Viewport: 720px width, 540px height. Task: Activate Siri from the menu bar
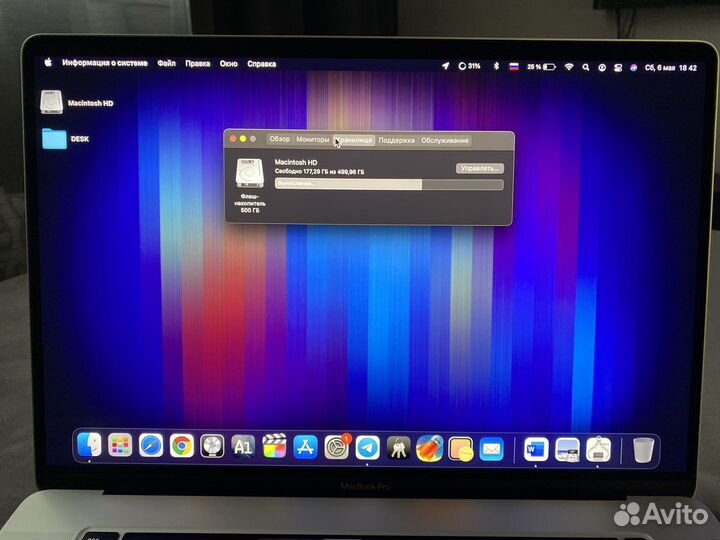[x=634, y=68]
